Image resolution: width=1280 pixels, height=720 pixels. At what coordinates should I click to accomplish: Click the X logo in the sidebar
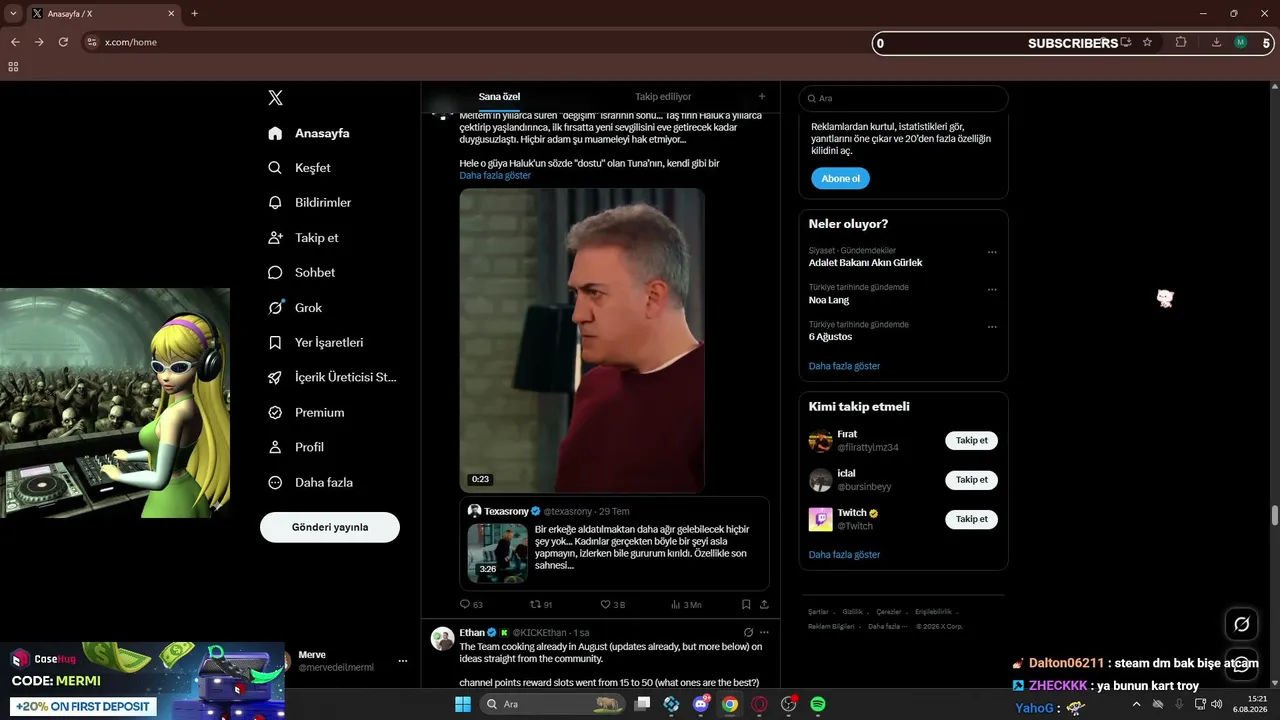click(275, 98)
